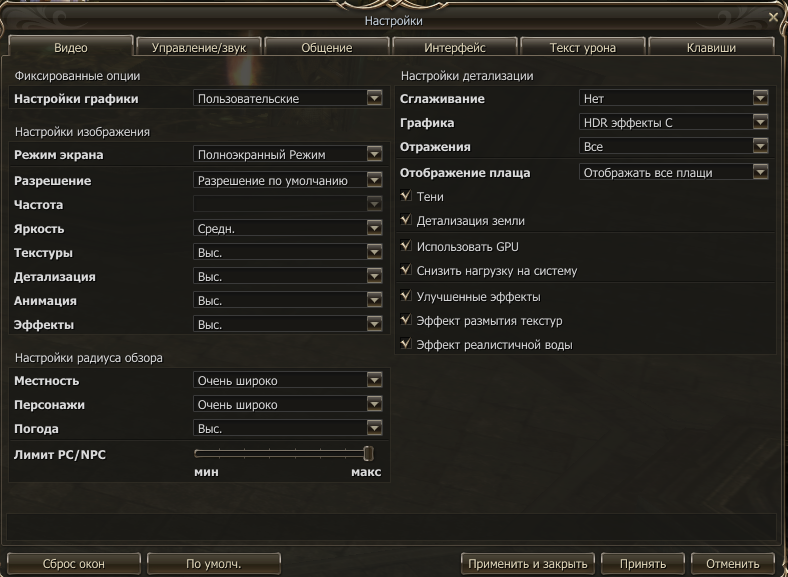Click the Лимит PC/NPC slider handle
This screenshot has width=788, height=577.
point(369,453)
